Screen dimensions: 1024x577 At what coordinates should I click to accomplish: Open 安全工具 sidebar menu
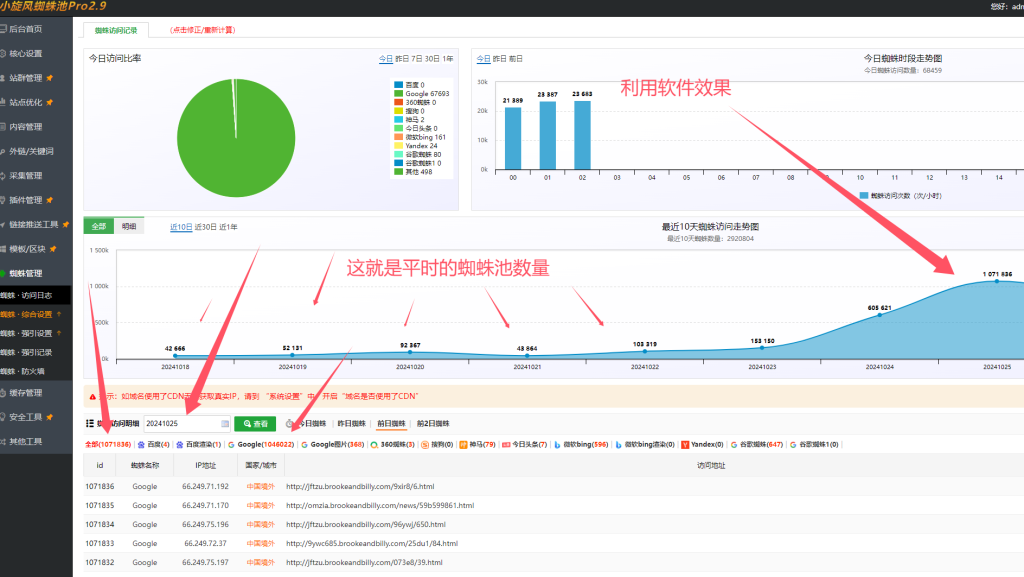click(25, 417)
